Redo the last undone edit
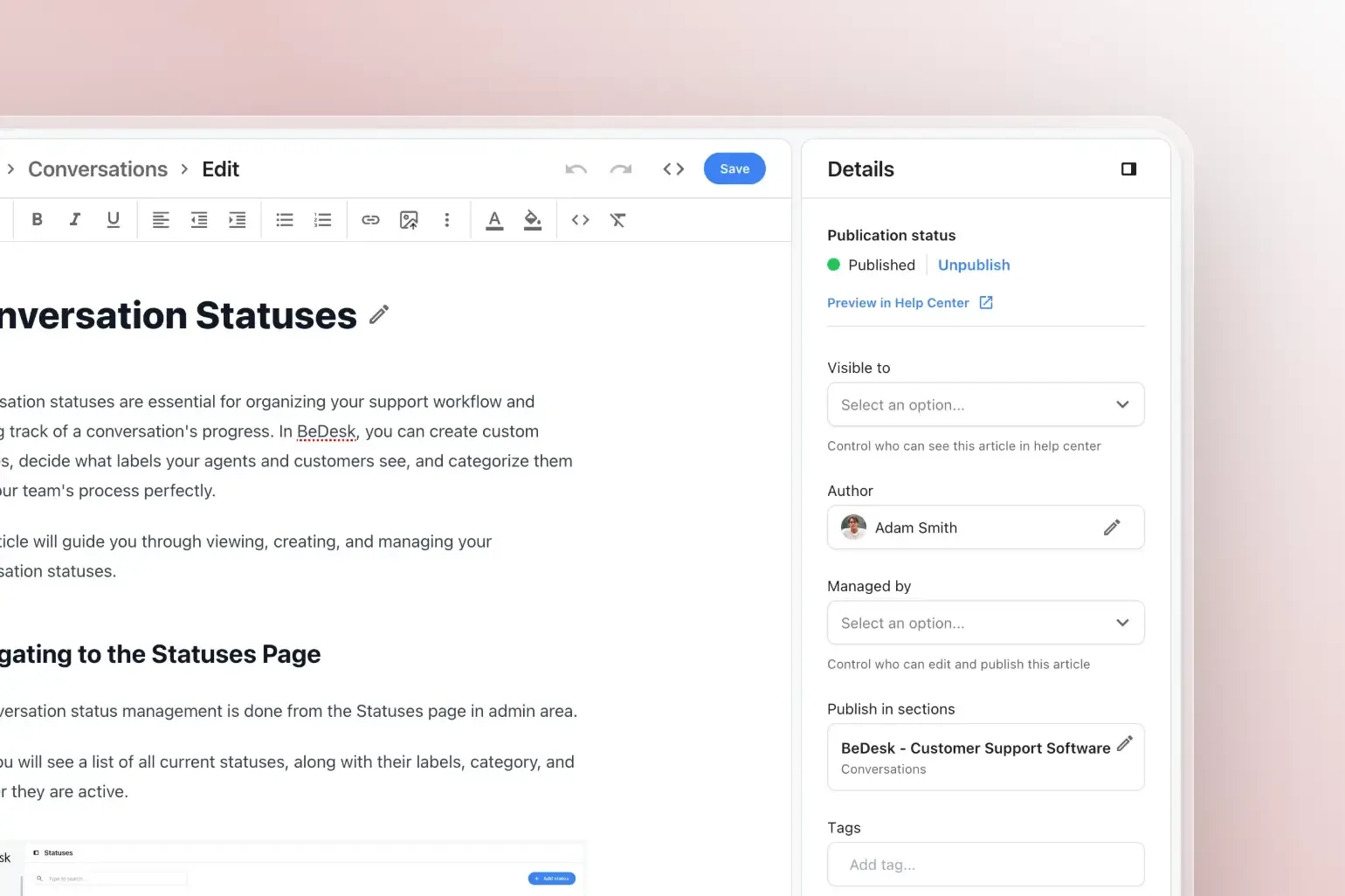This screenshot has width=1345, height=896. [x=621, y=169]
